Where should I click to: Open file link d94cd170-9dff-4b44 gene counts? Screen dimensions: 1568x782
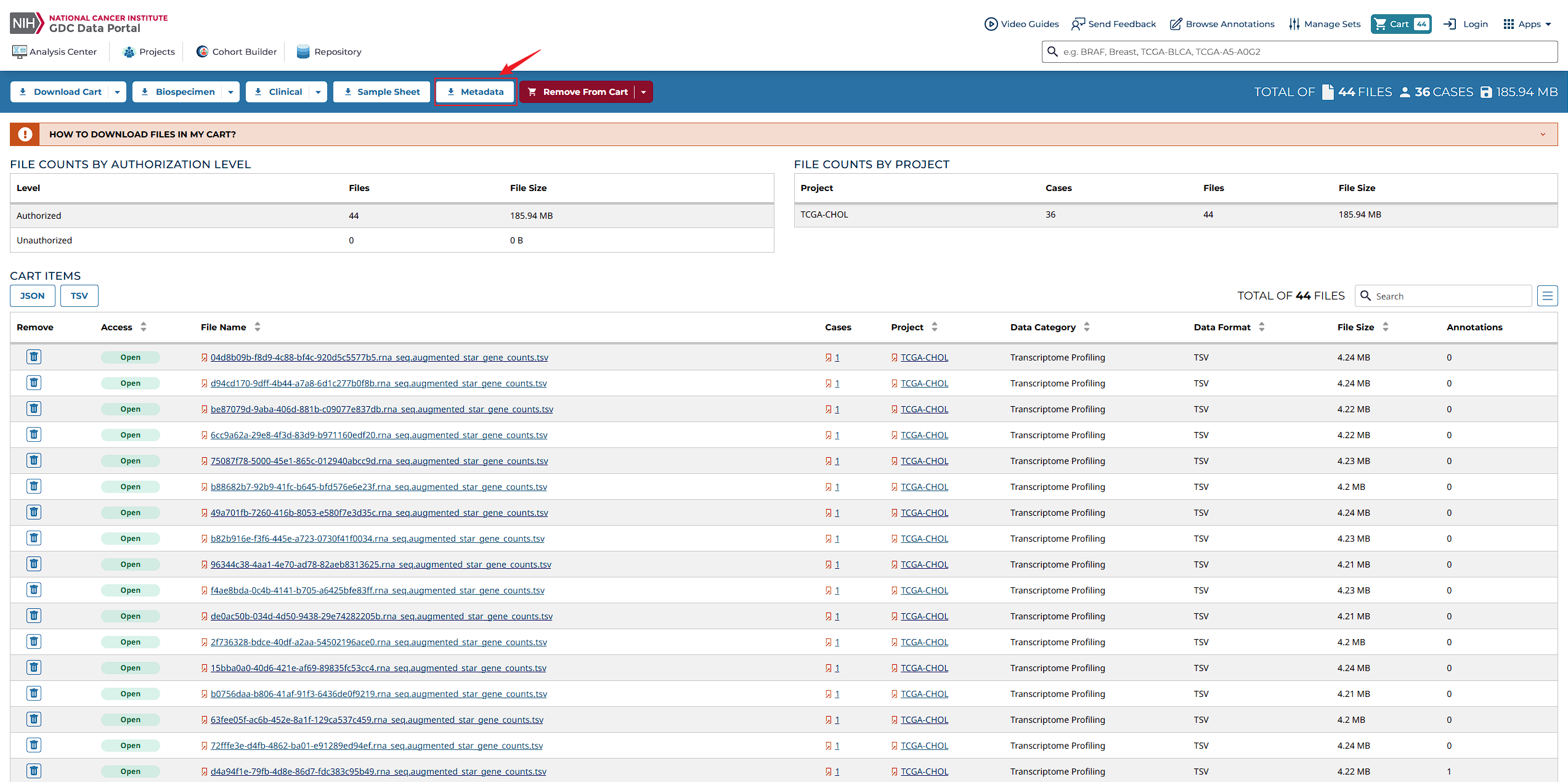coord(379,383)
